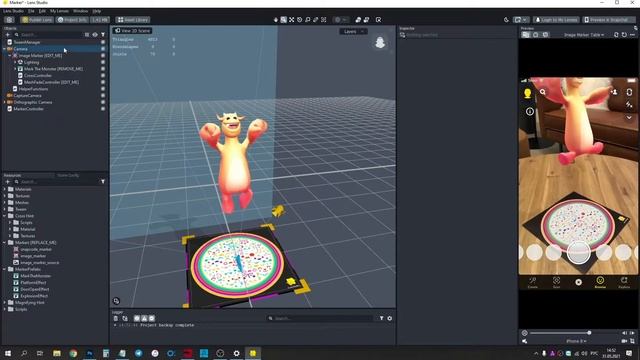Click the clear logger trash icon
Image resolution: width=640 pixels, height=360 pixels.
coord(116,318)
